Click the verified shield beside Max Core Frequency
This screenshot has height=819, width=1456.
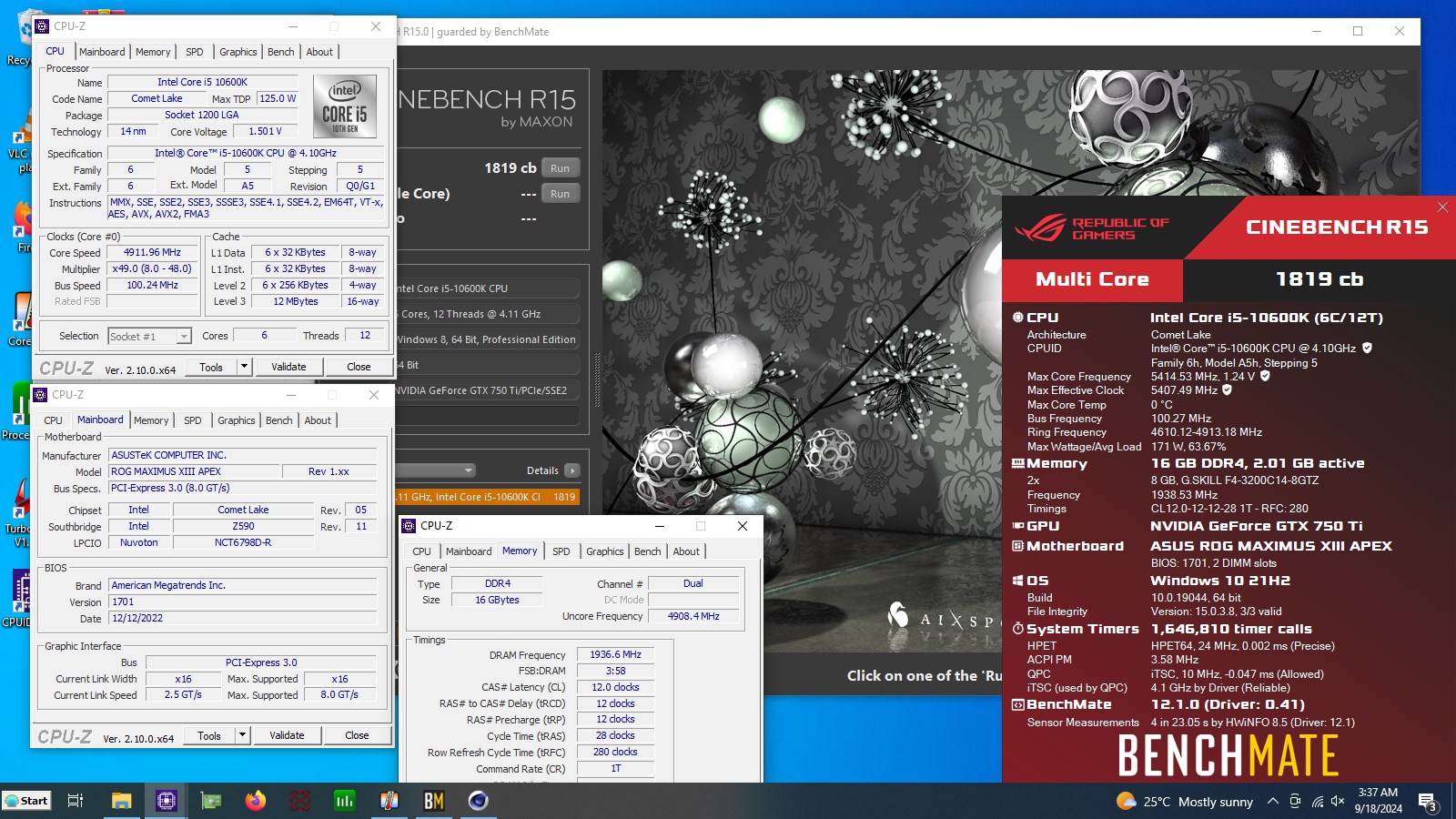[1265, 376]
